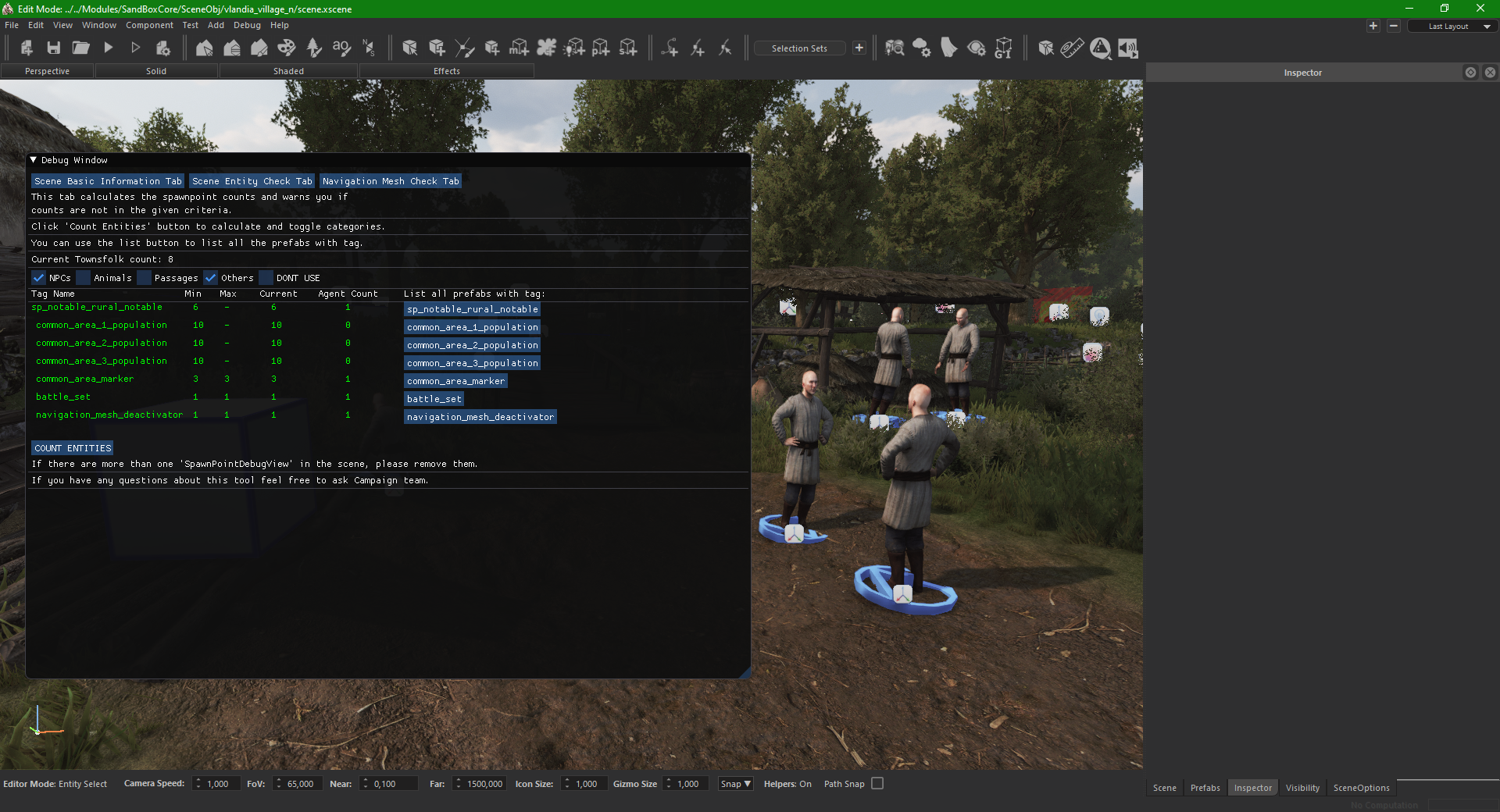
Task: Activate the tree flora paint tool
Action: point(314,48)
